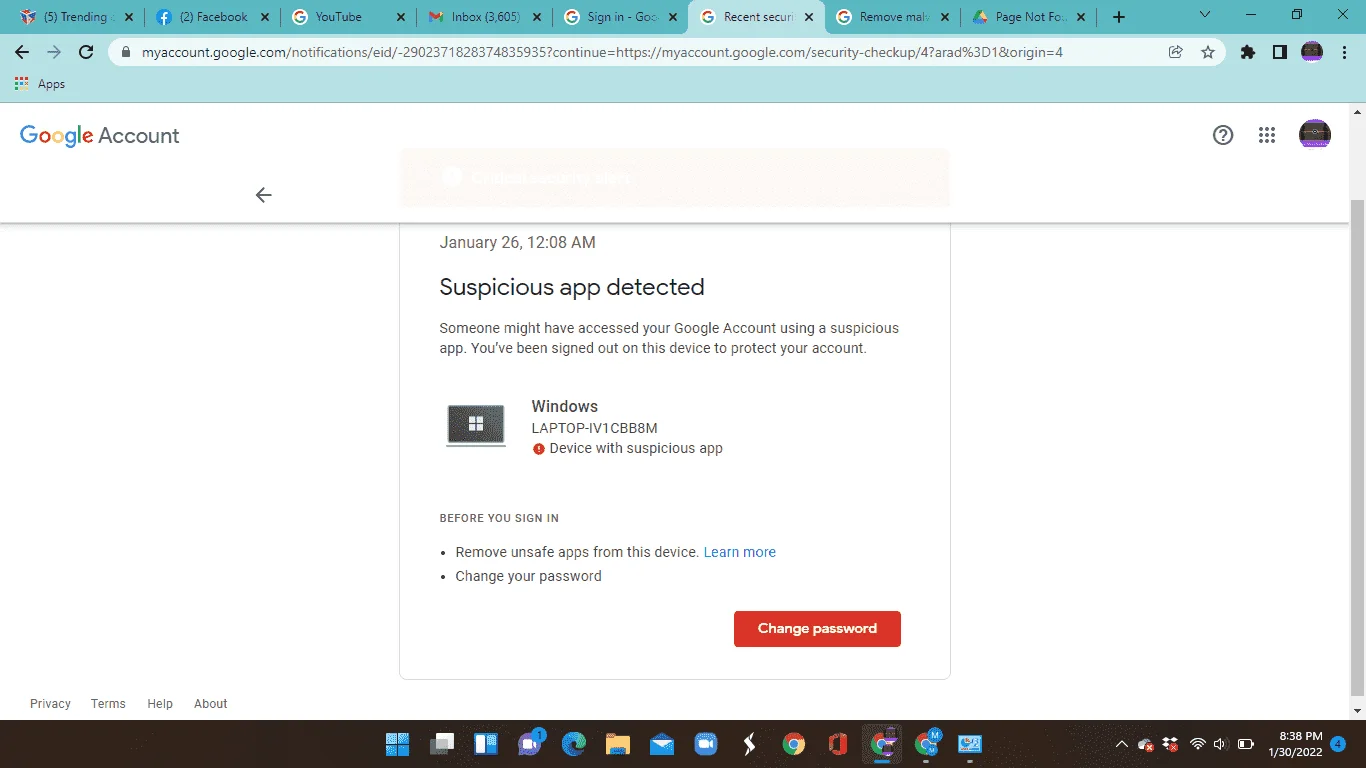Close the YouTube tab
This screenshot has width=1366, height=768.
coord(400,17)
